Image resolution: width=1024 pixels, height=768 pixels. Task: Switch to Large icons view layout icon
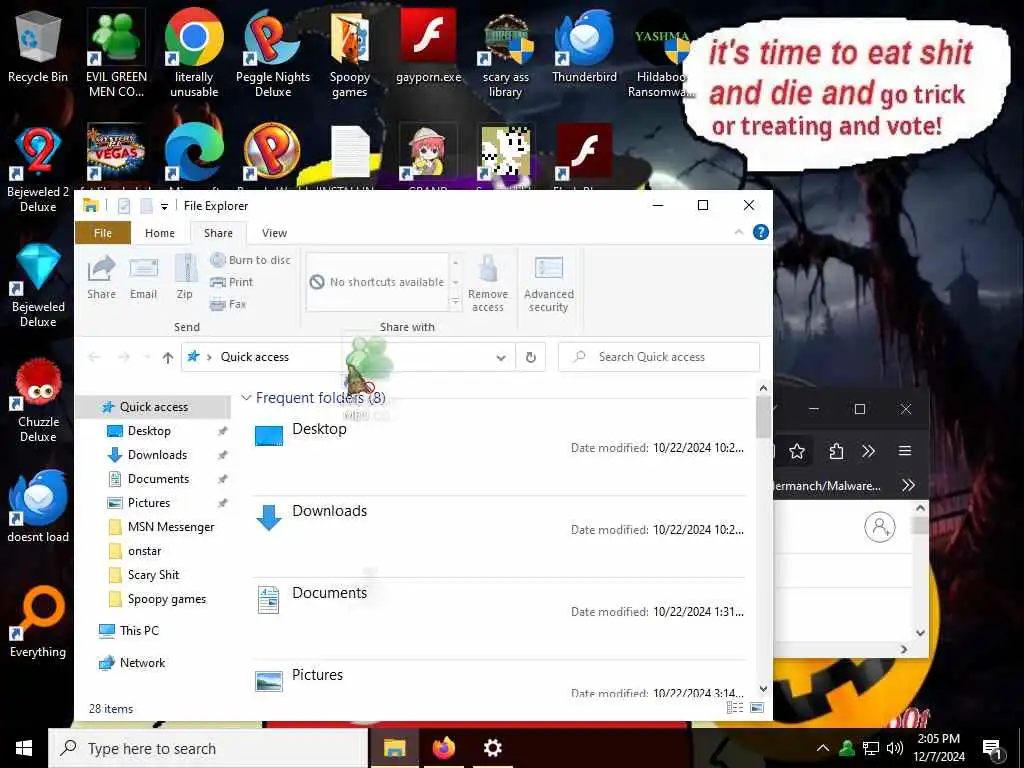coord(757,708)
